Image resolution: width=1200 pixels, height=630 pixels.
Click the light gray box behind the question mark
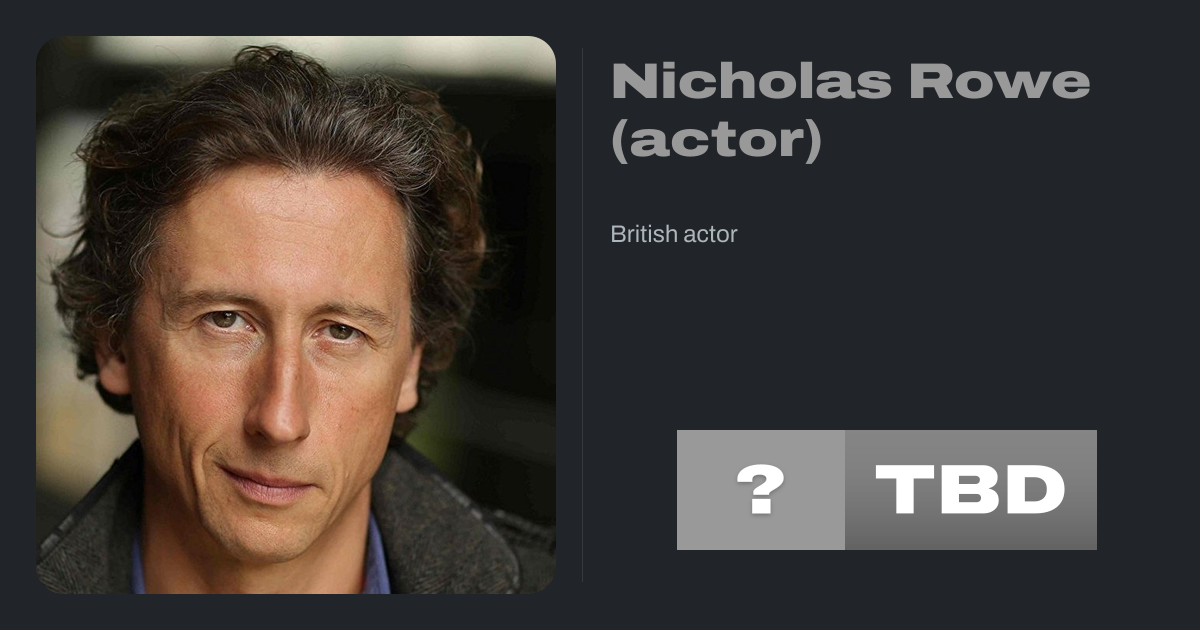coord(761,490)
